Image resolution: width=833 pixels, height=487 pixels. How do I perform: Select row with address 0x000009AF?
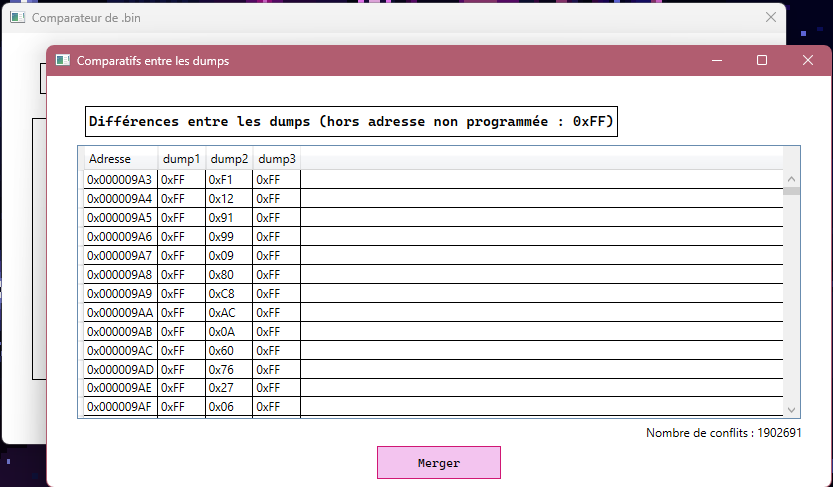433,407
